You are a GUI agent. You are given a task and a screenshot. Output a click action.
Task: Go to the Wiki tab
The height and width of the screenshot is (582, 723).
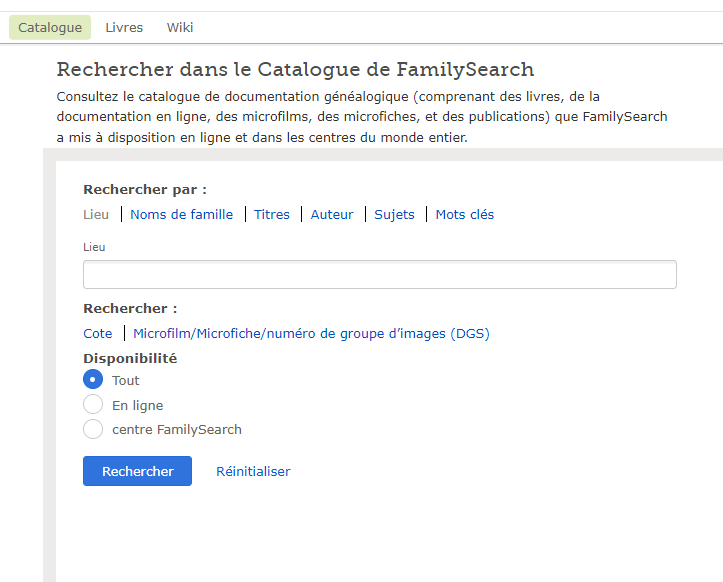pos(180,27)
